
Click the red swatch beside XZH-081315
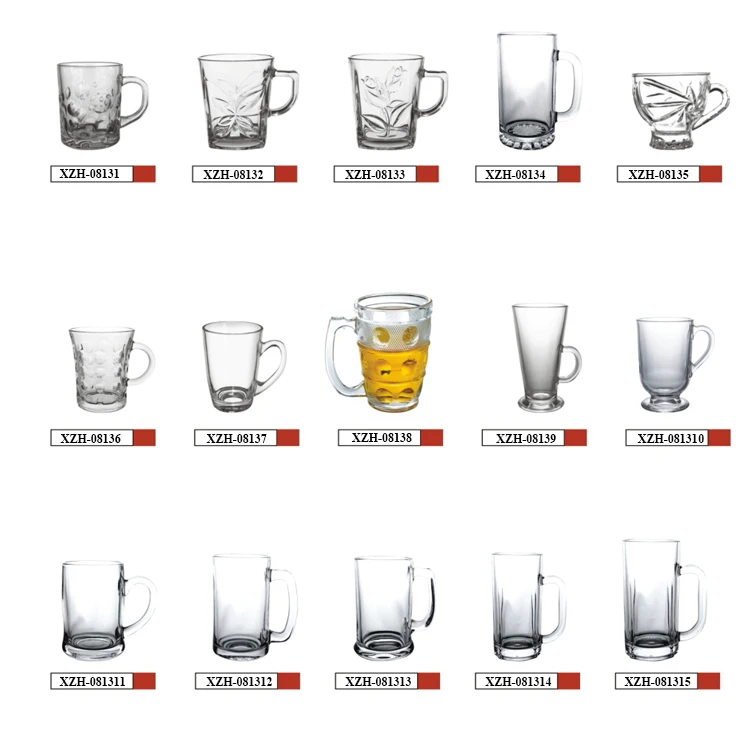(x=708, y=681)
